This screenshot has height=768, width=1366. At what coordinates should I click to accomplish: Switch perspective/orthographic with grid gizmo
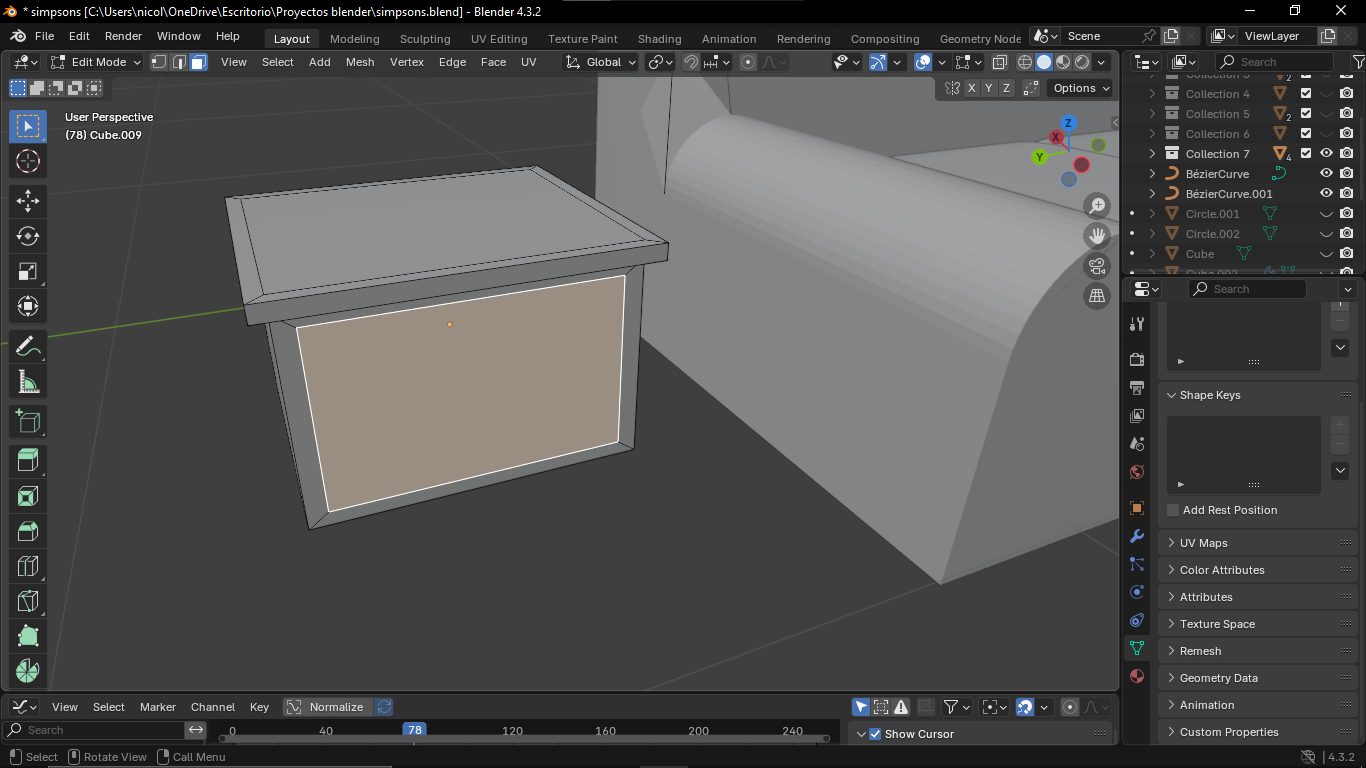(x=1098, y=296)
